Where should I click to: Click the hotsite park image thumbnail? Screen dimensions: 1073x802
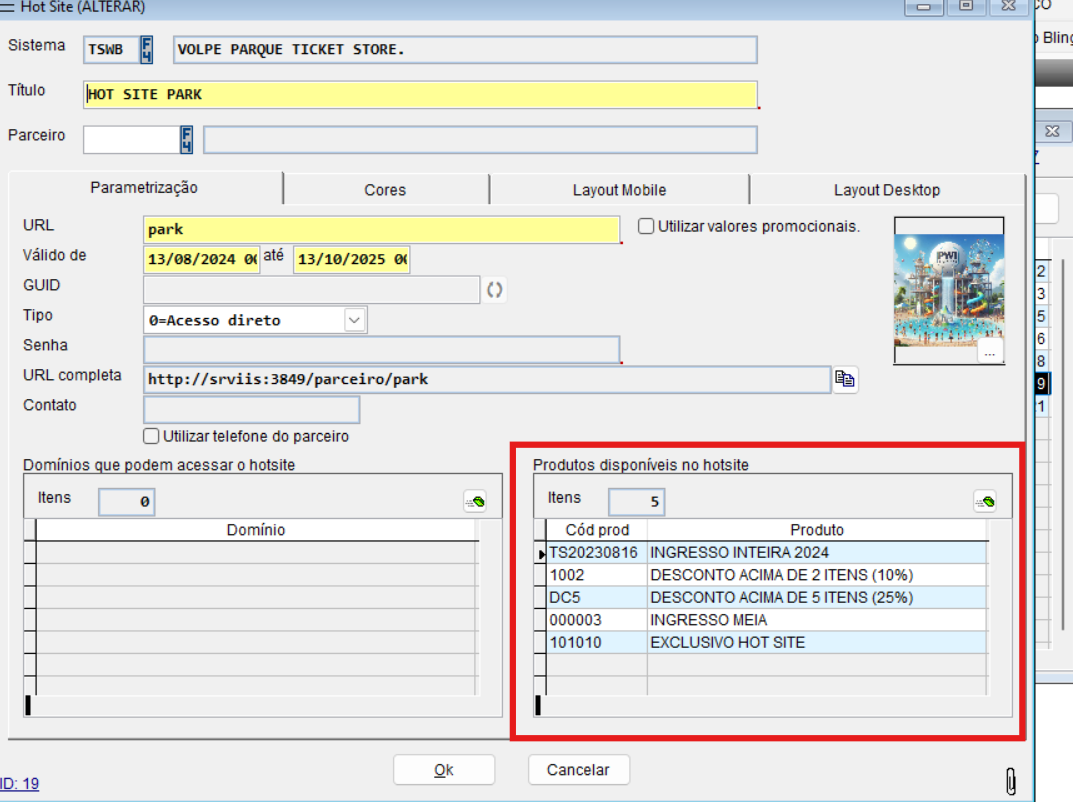pos(948,285)
